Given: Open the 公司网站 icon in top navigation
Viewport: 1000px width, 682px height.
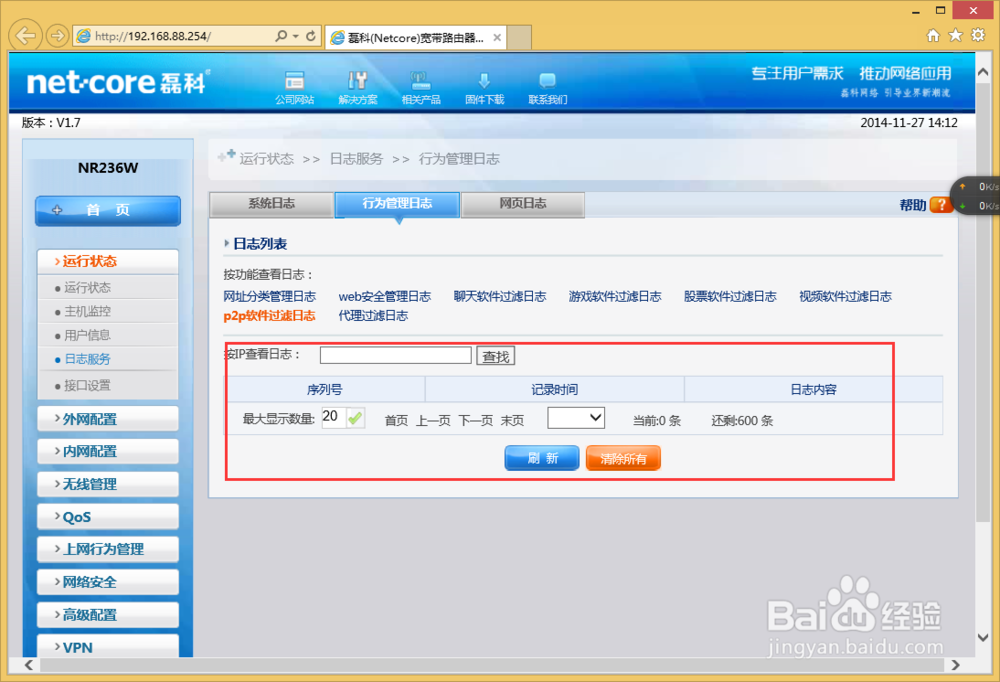Looking at the screenshot, I should (x=294, y=82).
